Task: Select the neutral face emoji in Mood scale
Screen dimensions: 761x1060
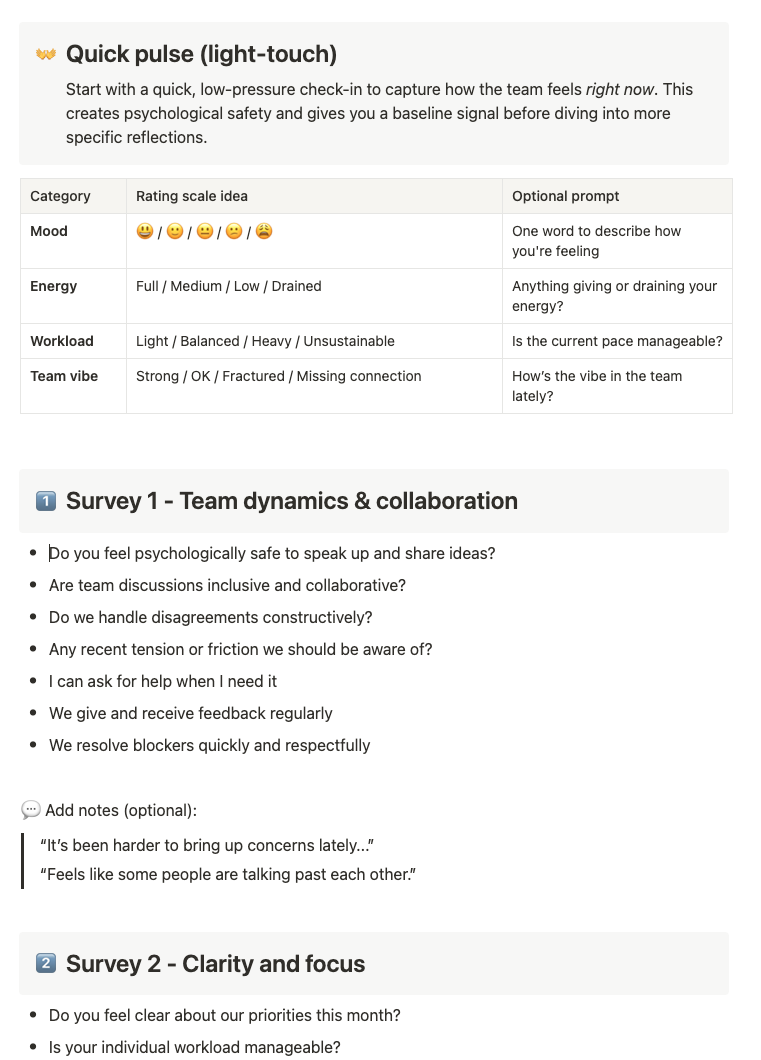Action: (x=205, y=231)
